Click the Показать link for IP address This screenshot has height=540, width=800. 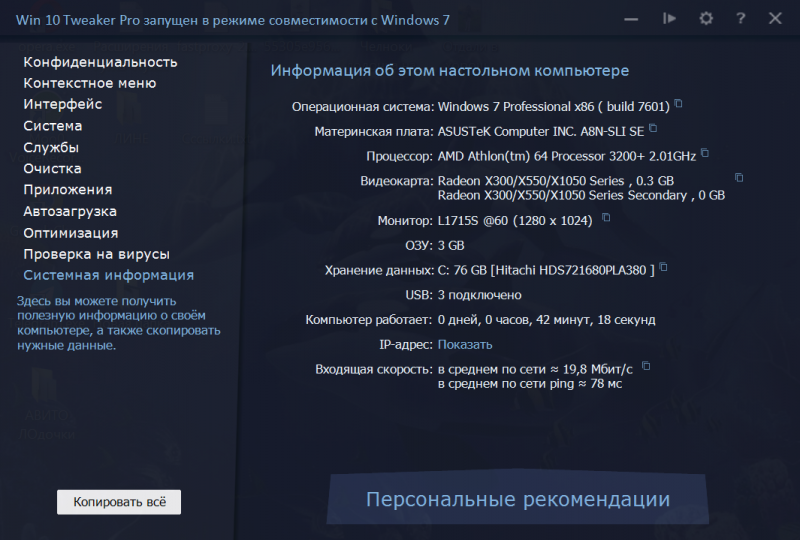465,345
